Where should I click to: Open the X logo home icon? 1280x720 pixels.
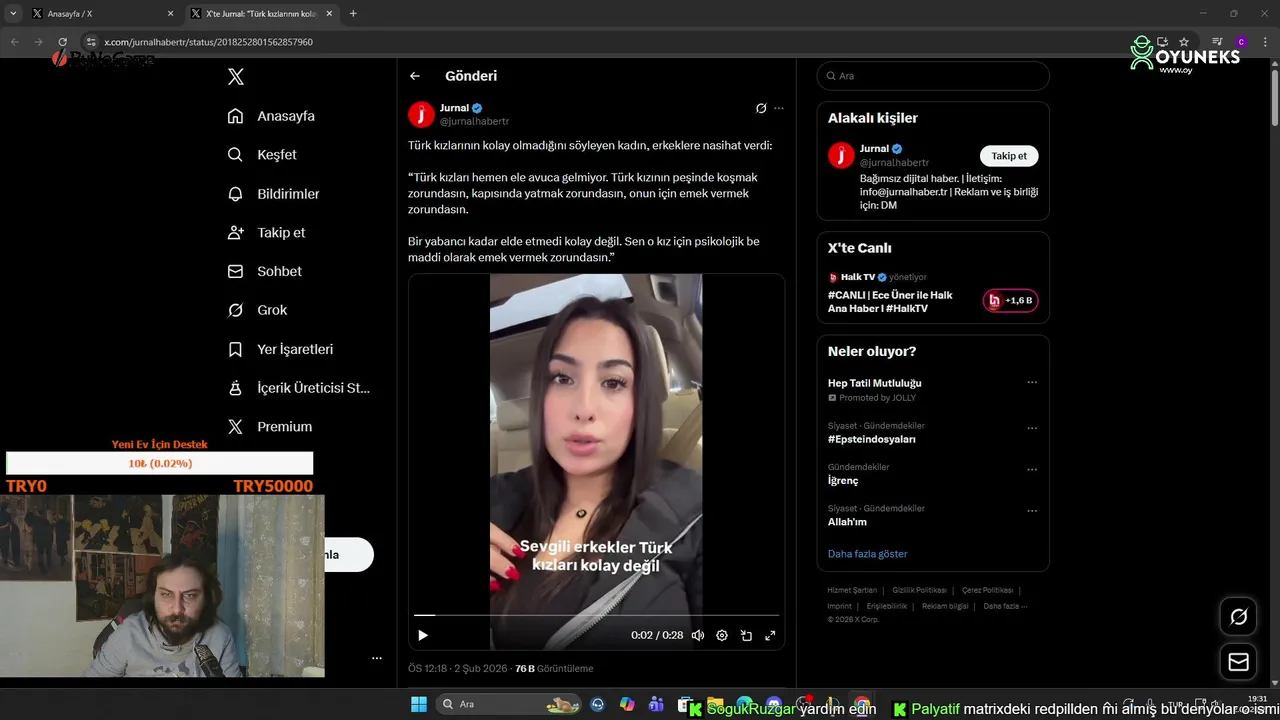pyautogui.click(x=235, y=77)
